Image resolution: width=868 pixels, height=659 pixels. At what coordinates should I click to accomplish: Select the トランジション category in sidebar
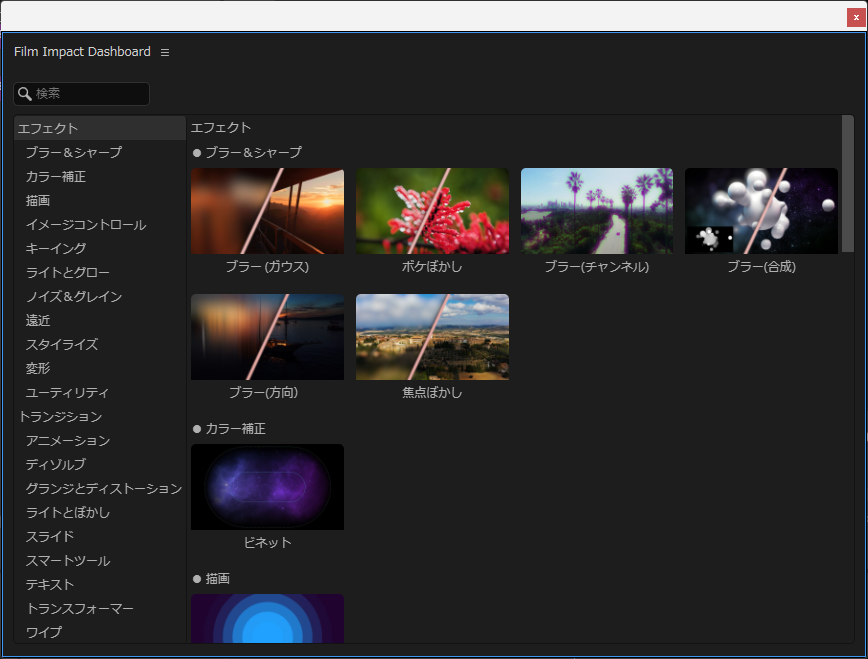click(x=60, y=416)
